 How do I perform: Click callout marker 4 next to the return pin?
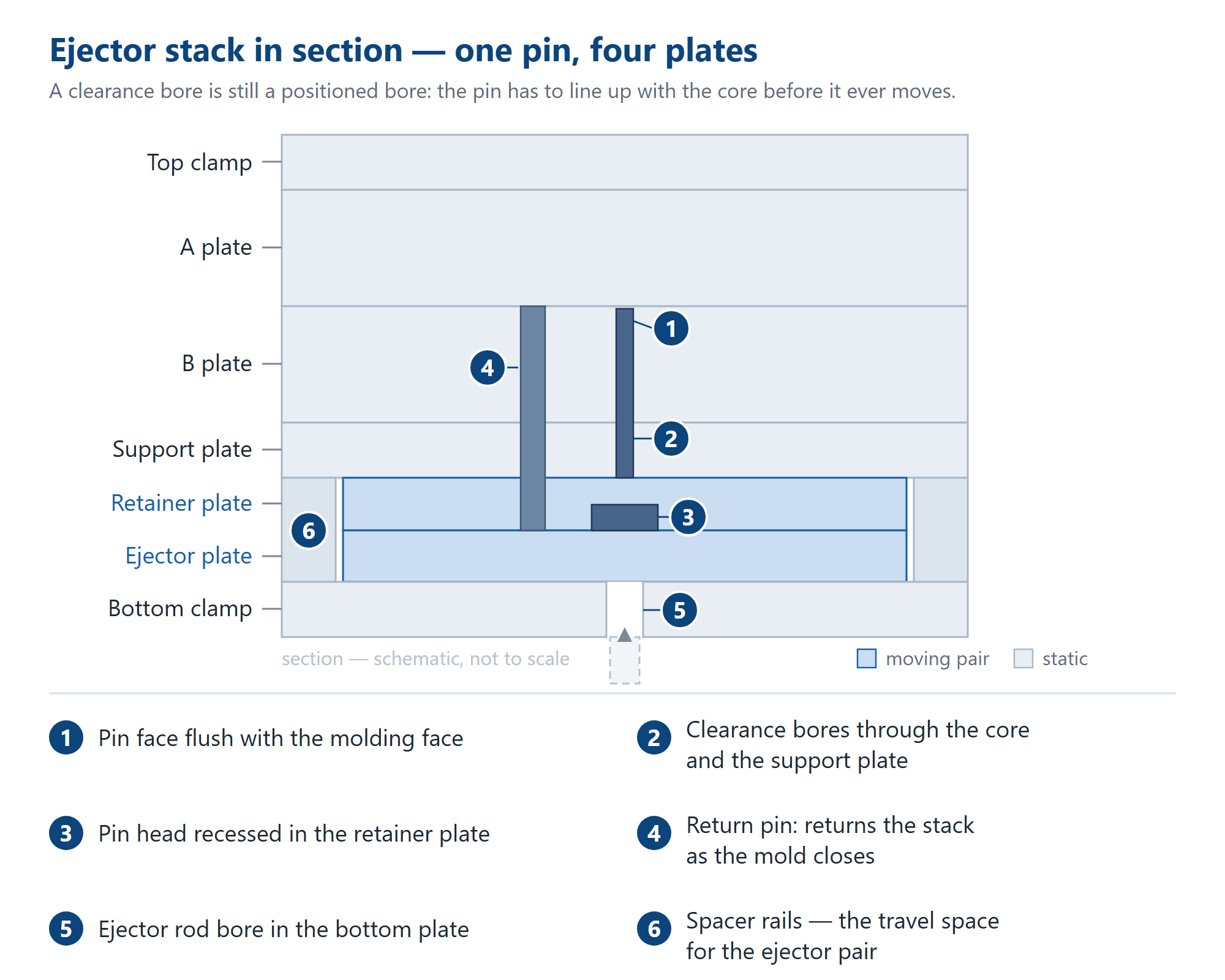[x=488, y=367]
